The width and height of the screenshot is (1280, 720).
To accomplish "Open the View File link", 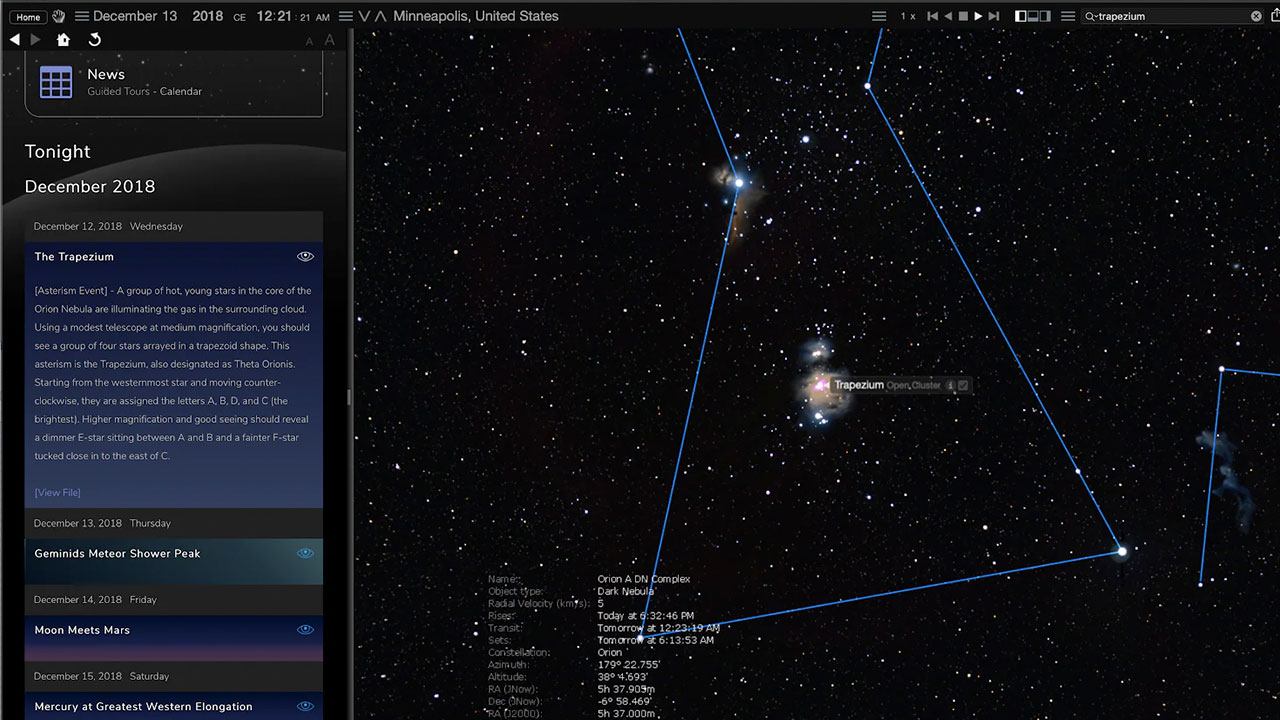I will 57,492.
